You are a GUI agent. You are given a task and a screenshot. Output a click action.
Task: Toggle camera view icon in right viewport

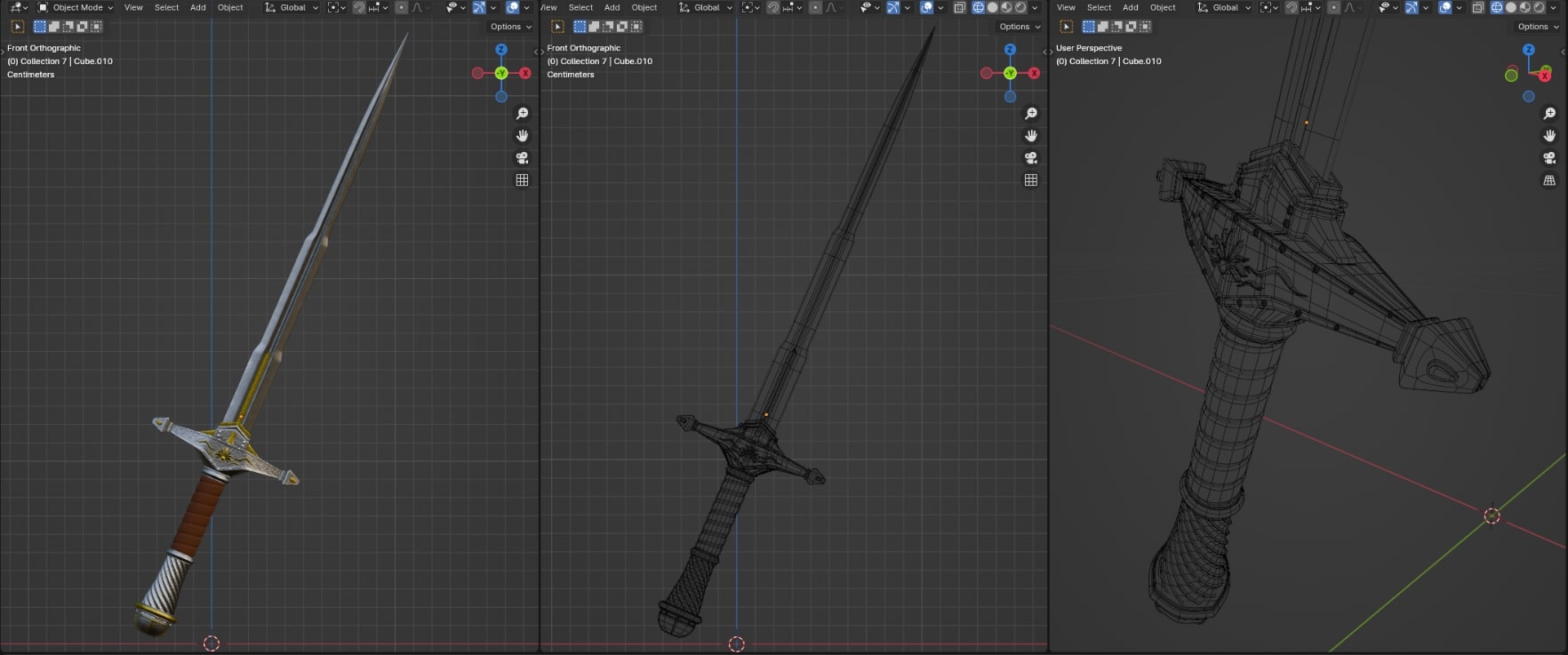click(1549, 158)
